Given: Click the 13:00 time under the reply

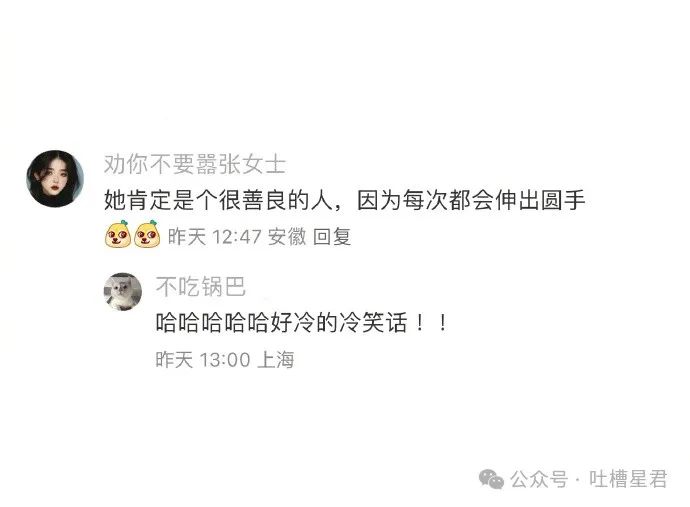Looking at the screenshot, I should (225, 360).
